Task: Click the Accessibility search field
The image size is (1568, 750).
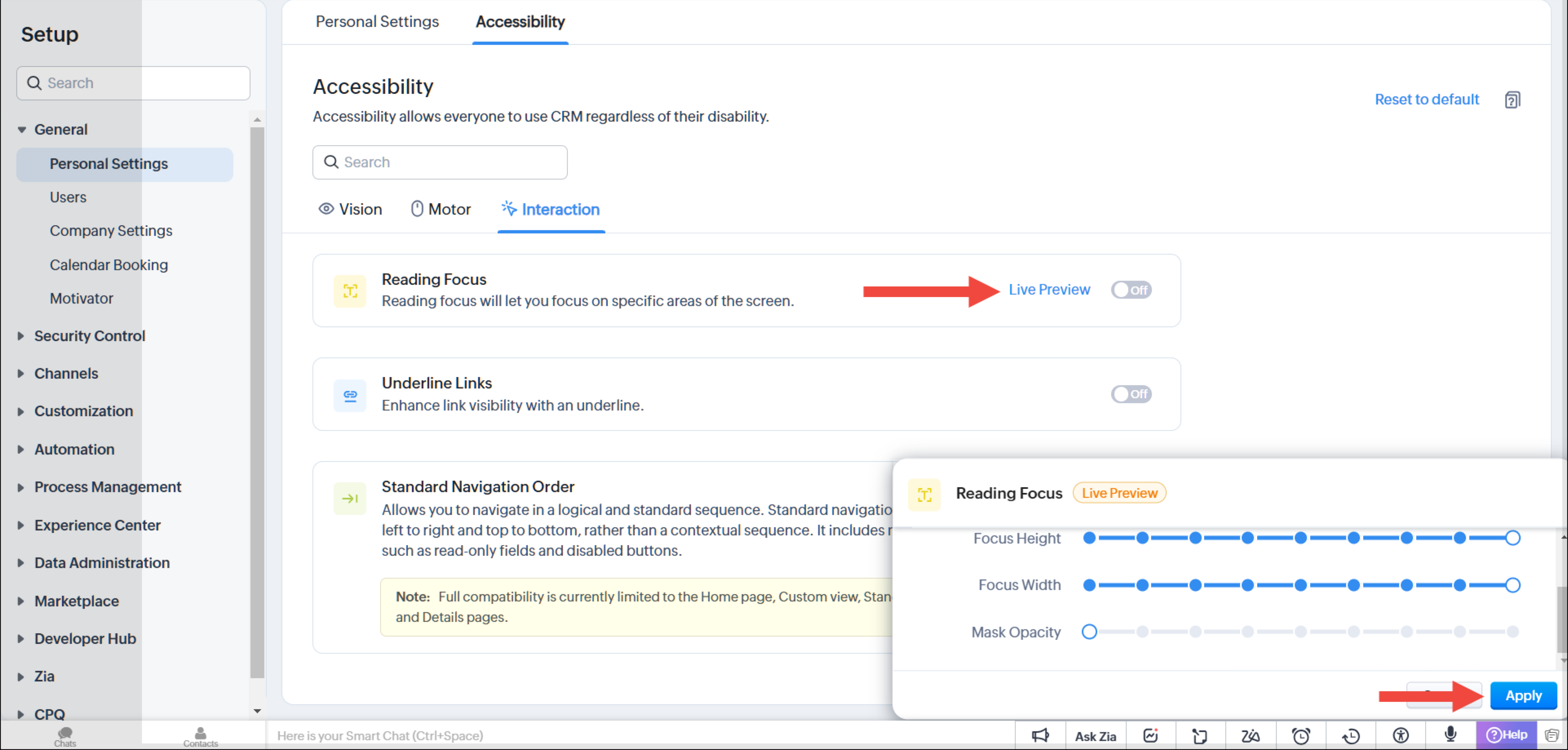Action: pyautogui.click(x=439, y=162)
